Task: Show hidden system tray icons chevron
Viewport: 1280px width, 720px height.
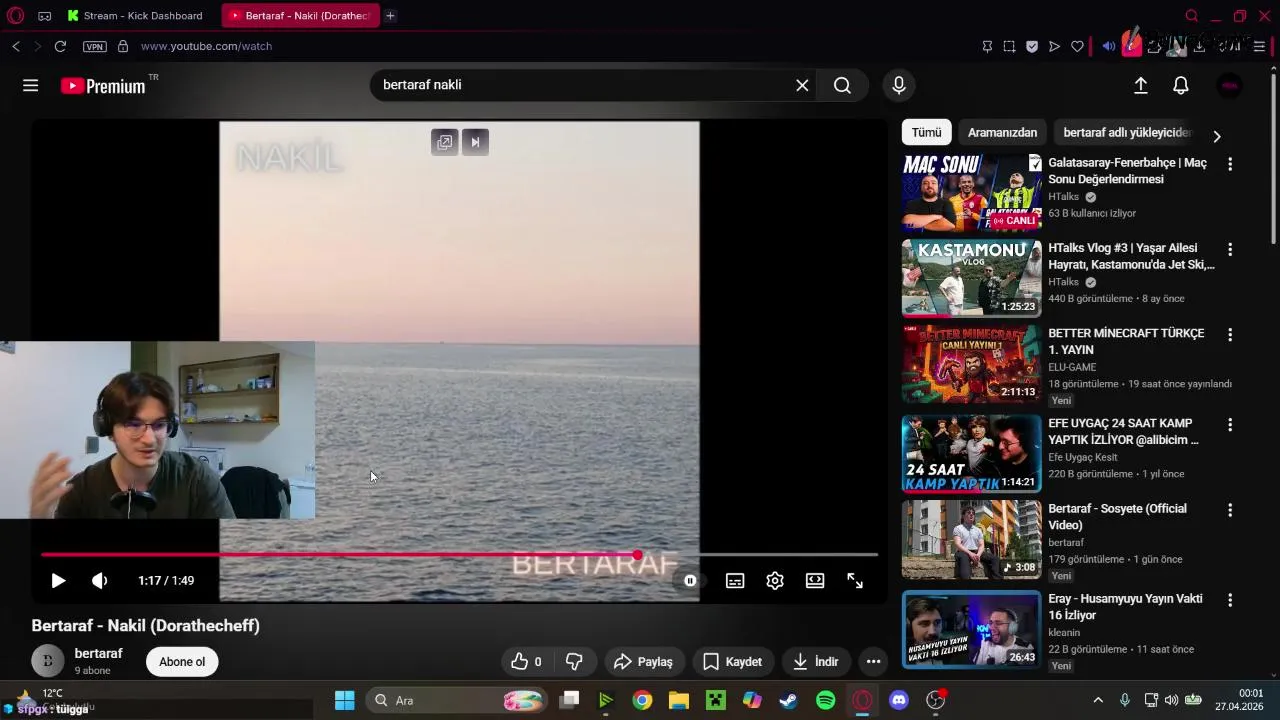Action: [1098, 700]
